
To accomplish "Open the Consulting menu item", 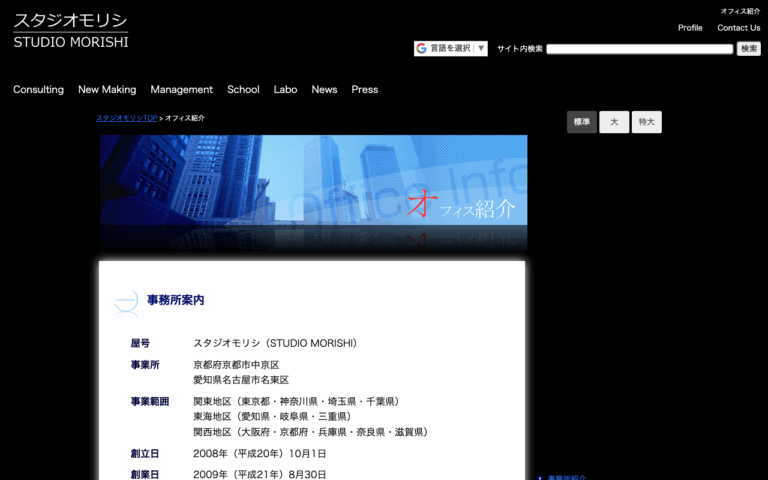I will [38, 90].
